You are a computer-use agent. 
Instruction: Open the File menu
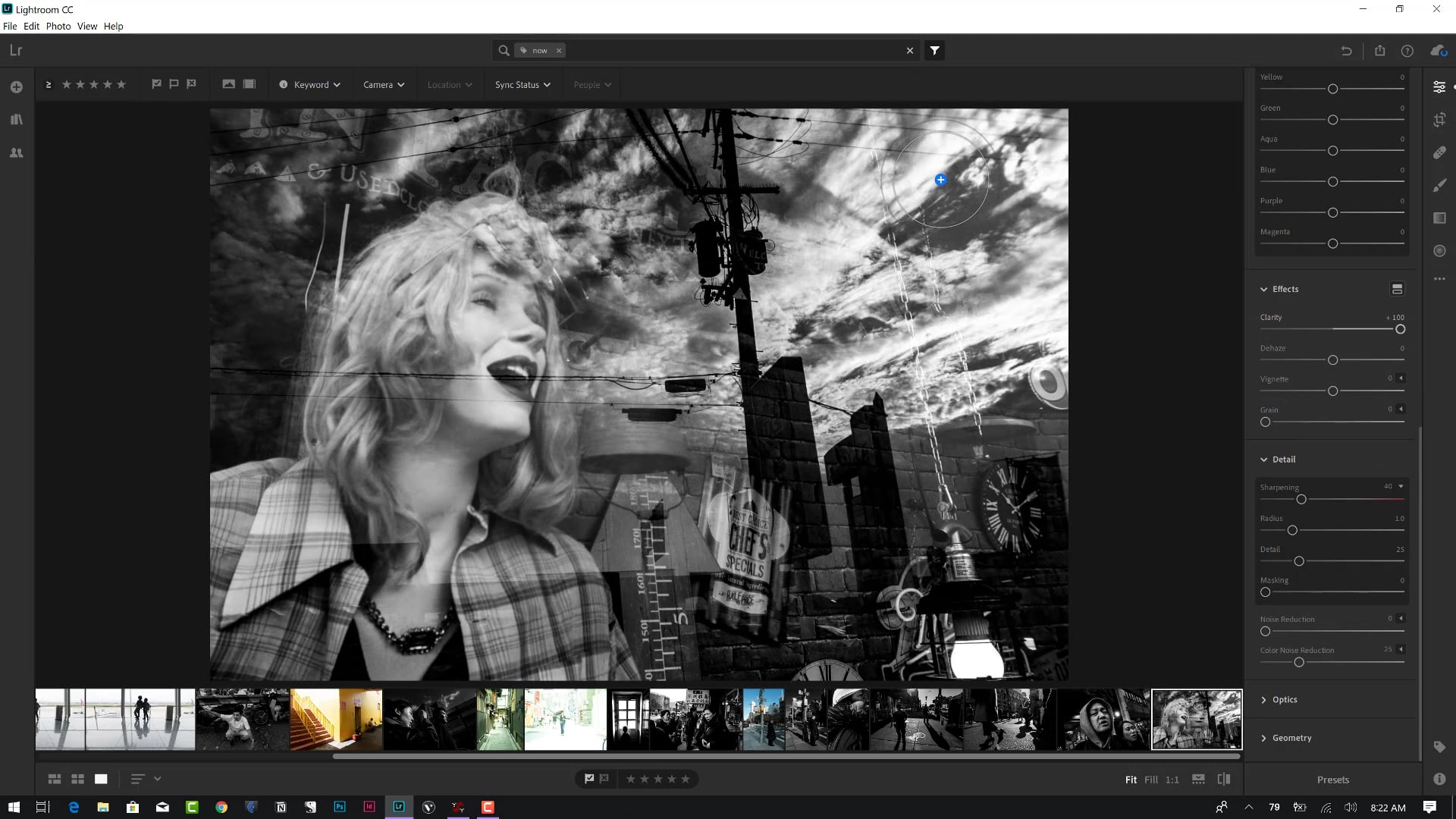10,26
